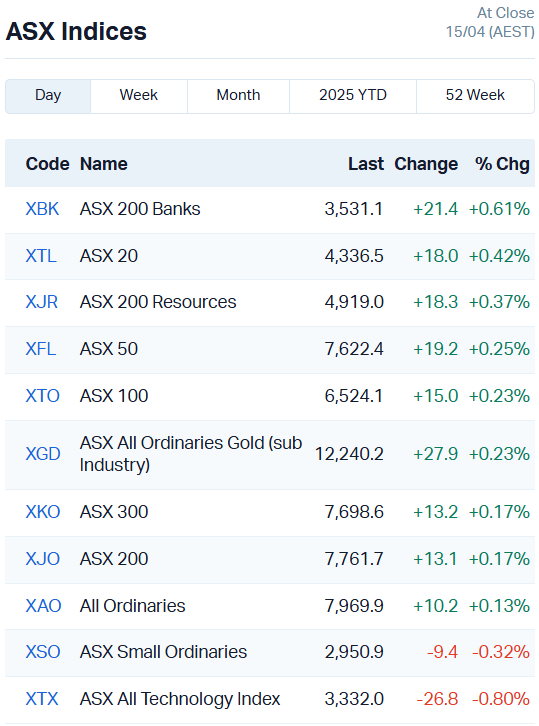Click the Change column header
Viewport: 539px width, 726px height.
(x=426, y=164)
